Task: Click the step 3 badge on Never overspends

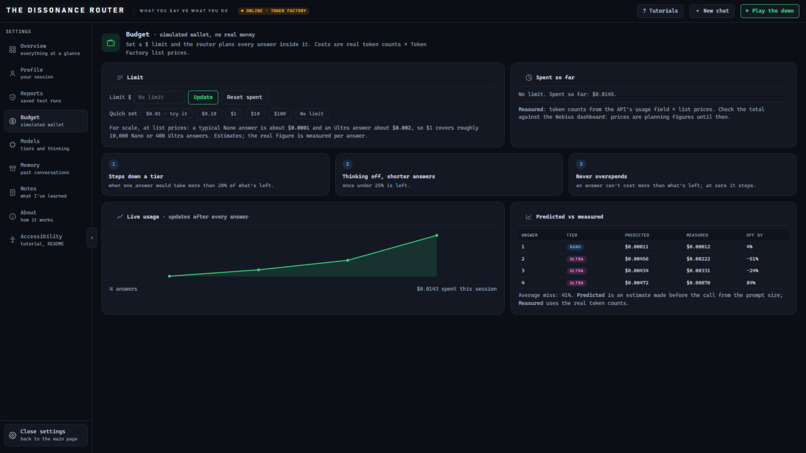Action: point(581,165)
